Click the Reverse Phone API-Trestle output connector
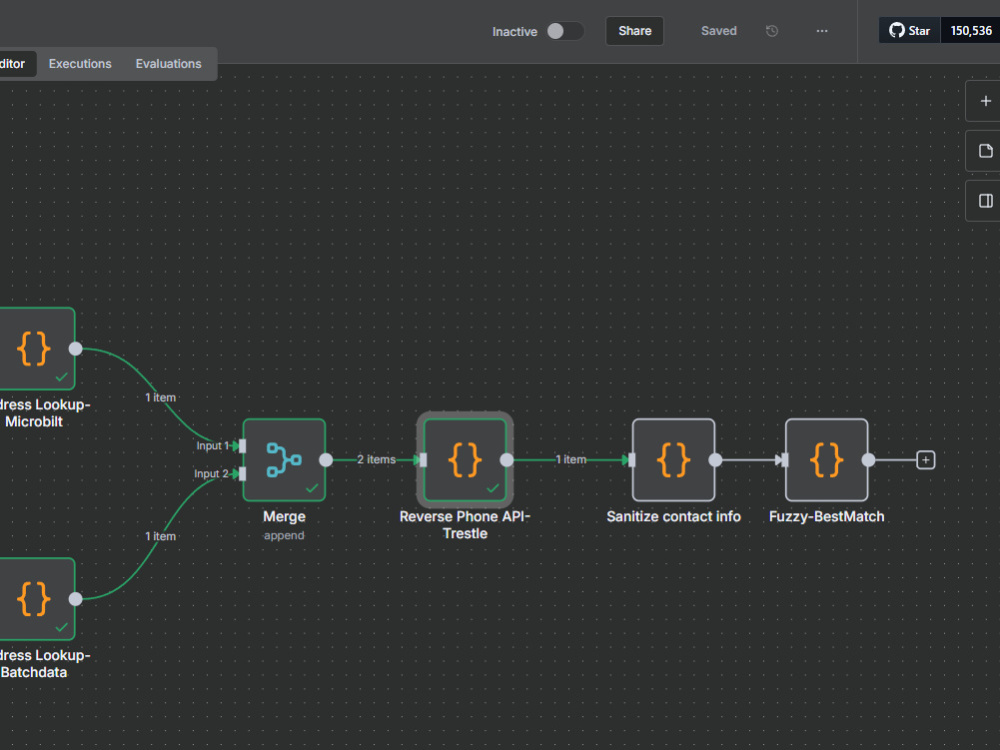1000x750 pixels. tap(507, 460)
